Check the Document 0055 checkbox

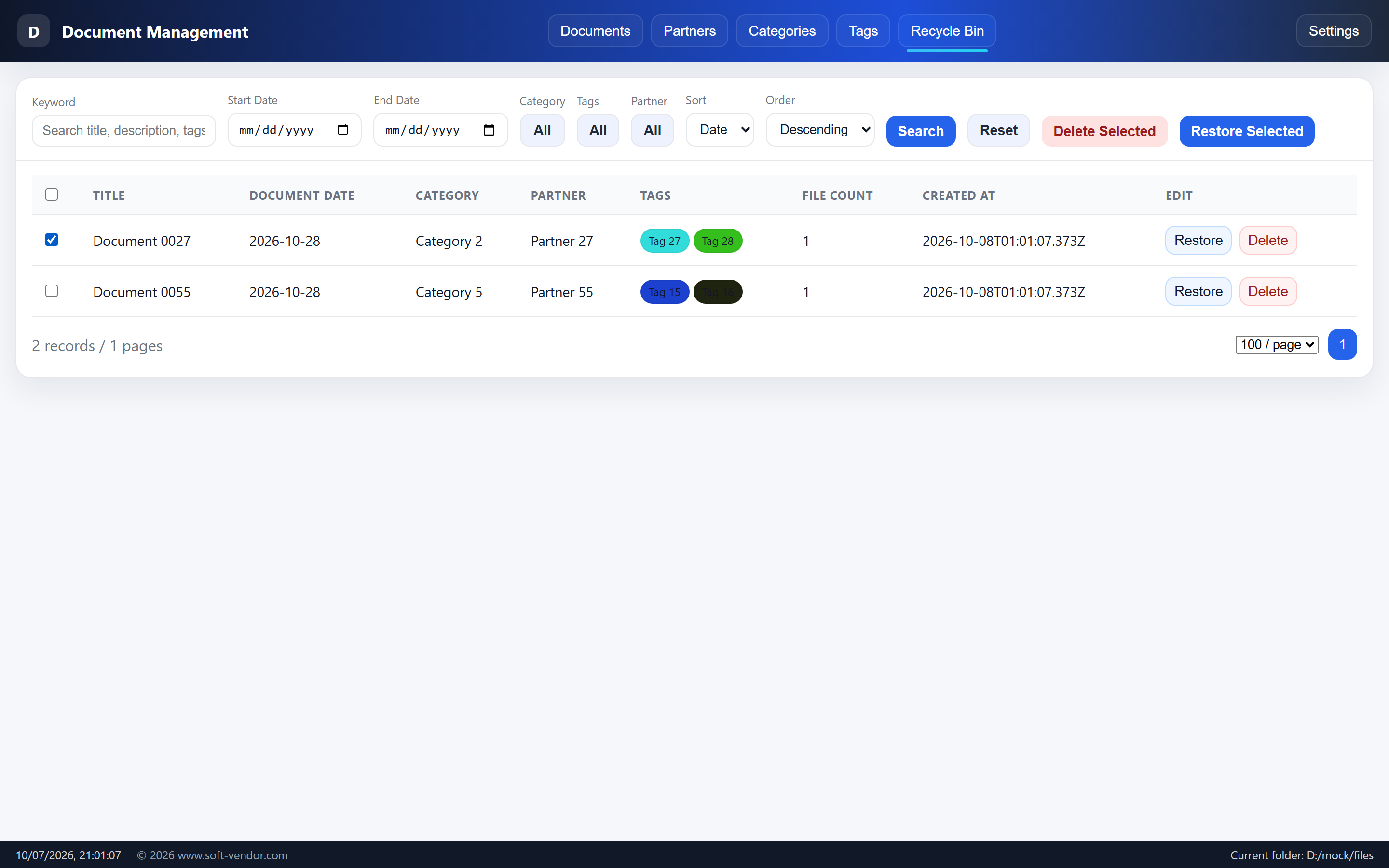point(52,291)
